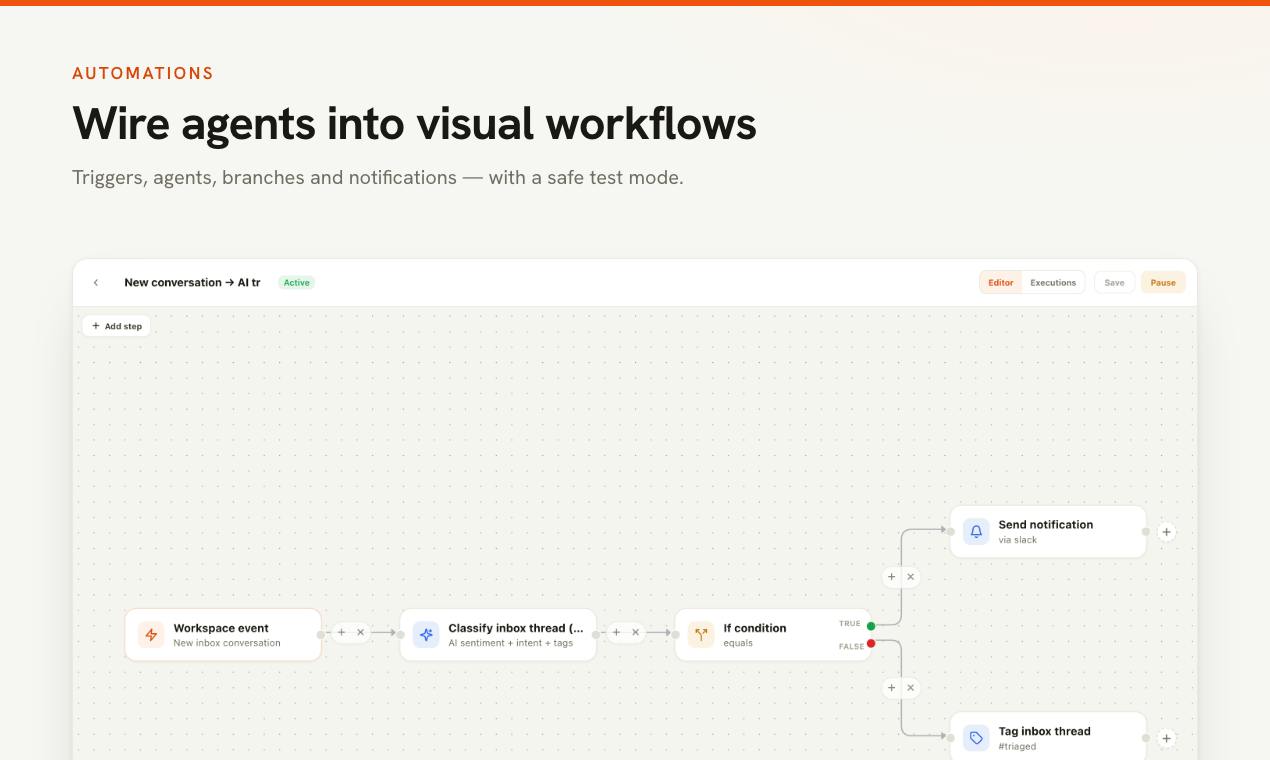Add step after Send notification node
The width and height of the screenshot is (1270, 760).
click(x=1166, y=532)
